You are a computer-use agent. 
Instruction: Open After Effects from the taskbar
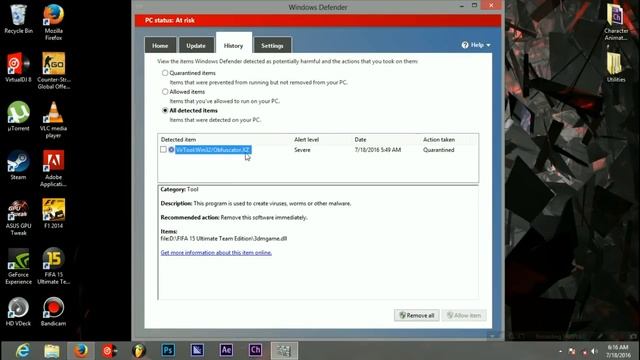click(x=226, y=350)
